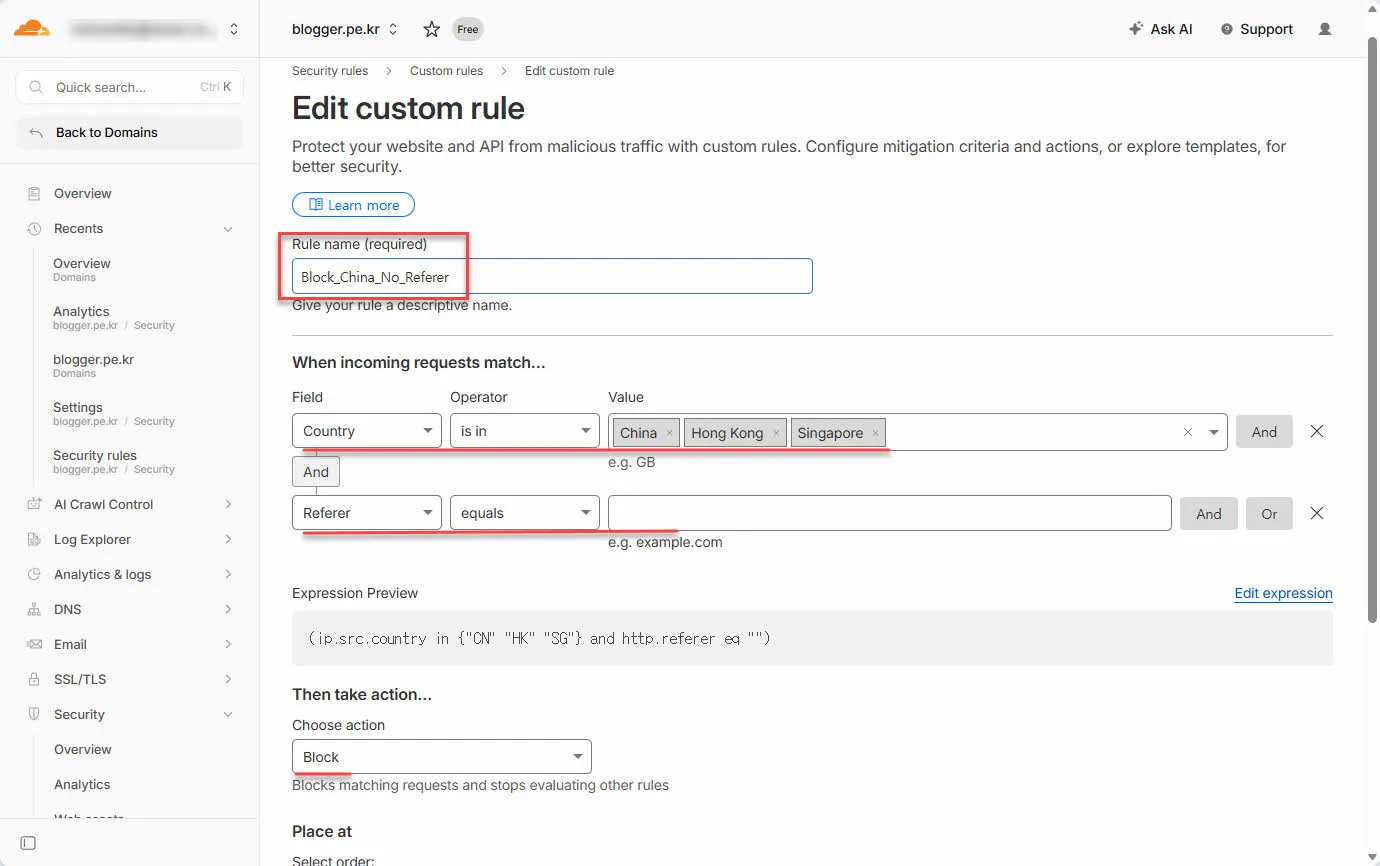Image resolution: width=1380 pixels, height=866 pixels.
Task: Click the Email envelope icon
Action: [35, 644]
